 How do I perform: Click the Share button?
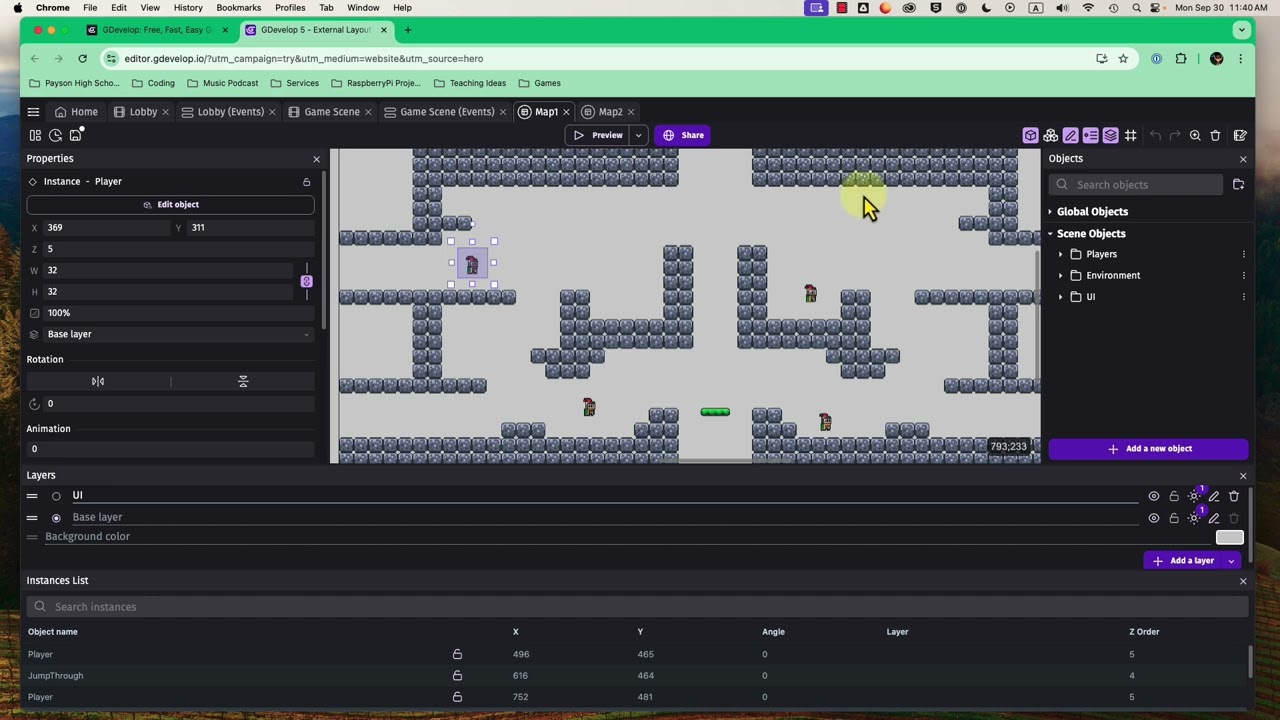pos(683,135)
